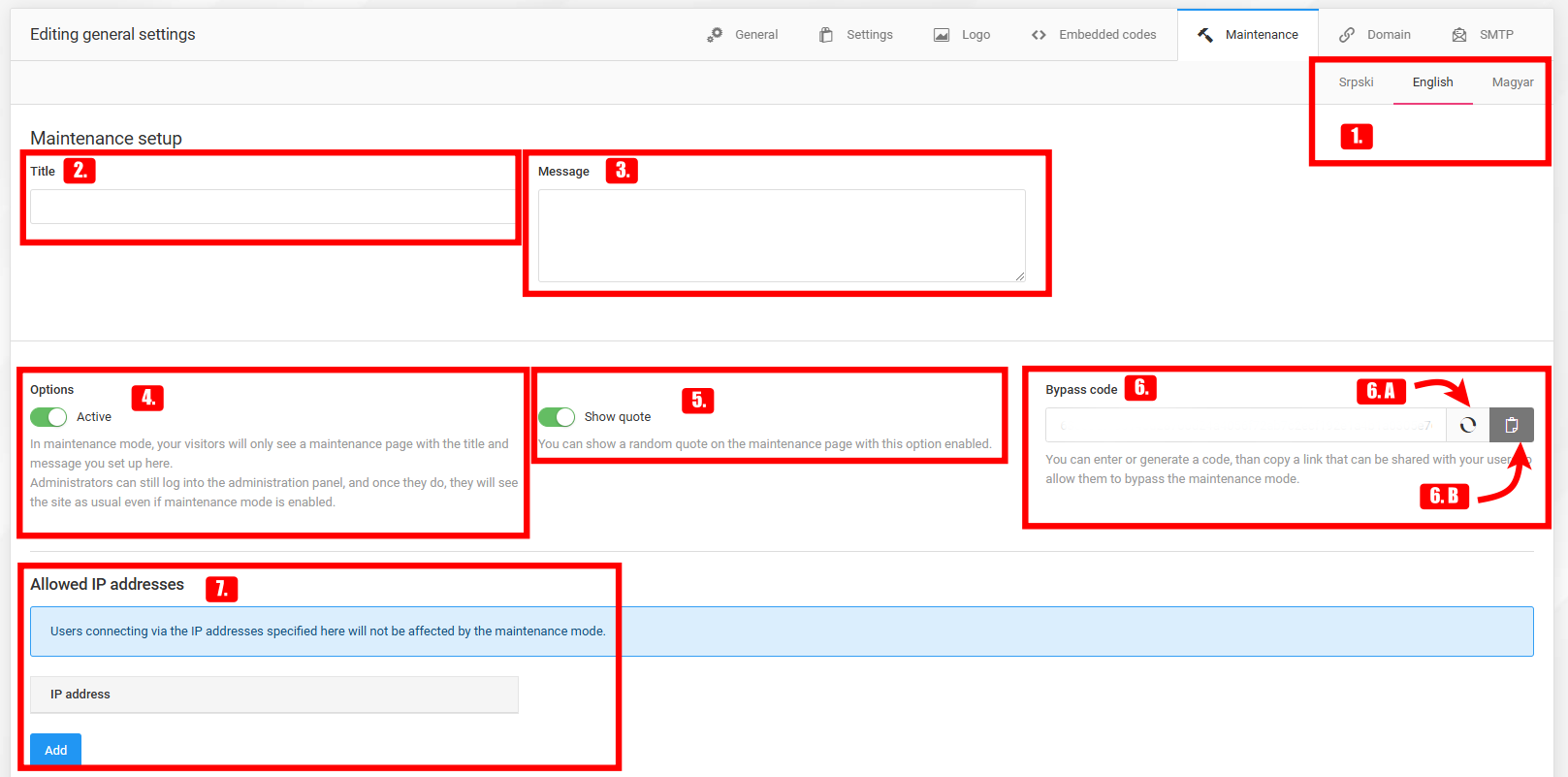The width and height of the screenshot is (1568, 777).
Task: Grab the Message textarea resize handle
Action: click(x=1020, y=276)
